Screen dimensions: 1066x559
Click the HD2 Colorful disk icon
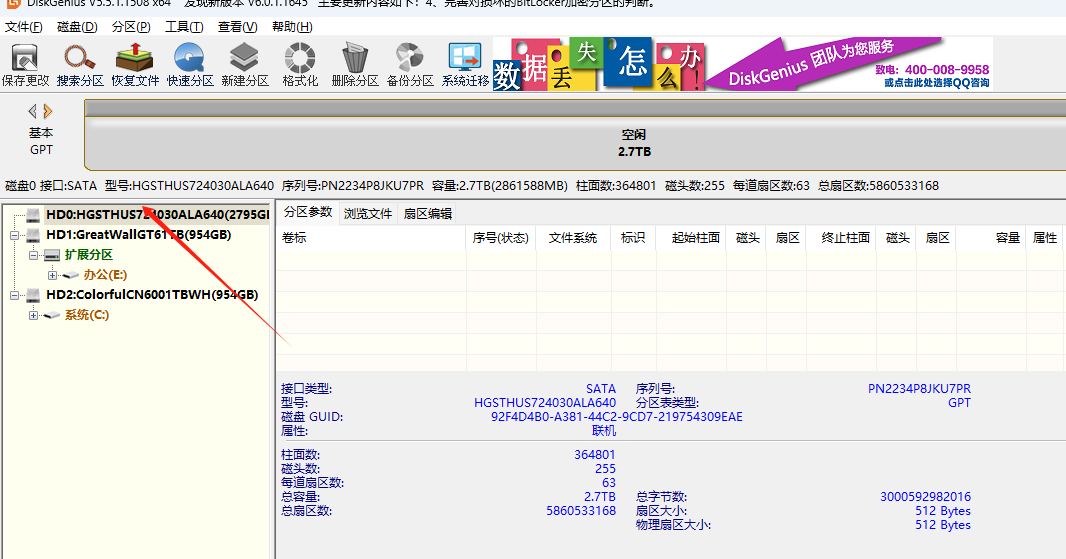(33, 295)
